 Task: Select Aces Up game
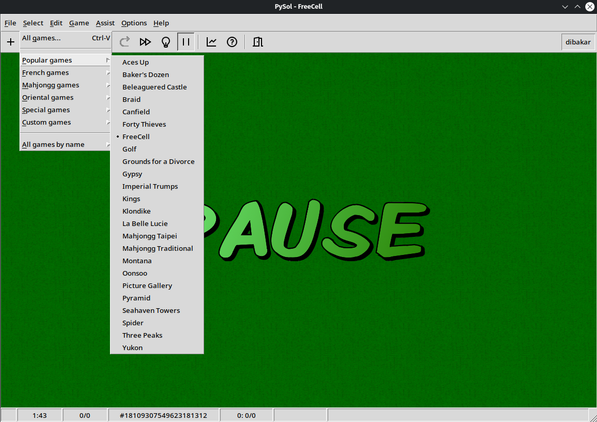point(157,62)
